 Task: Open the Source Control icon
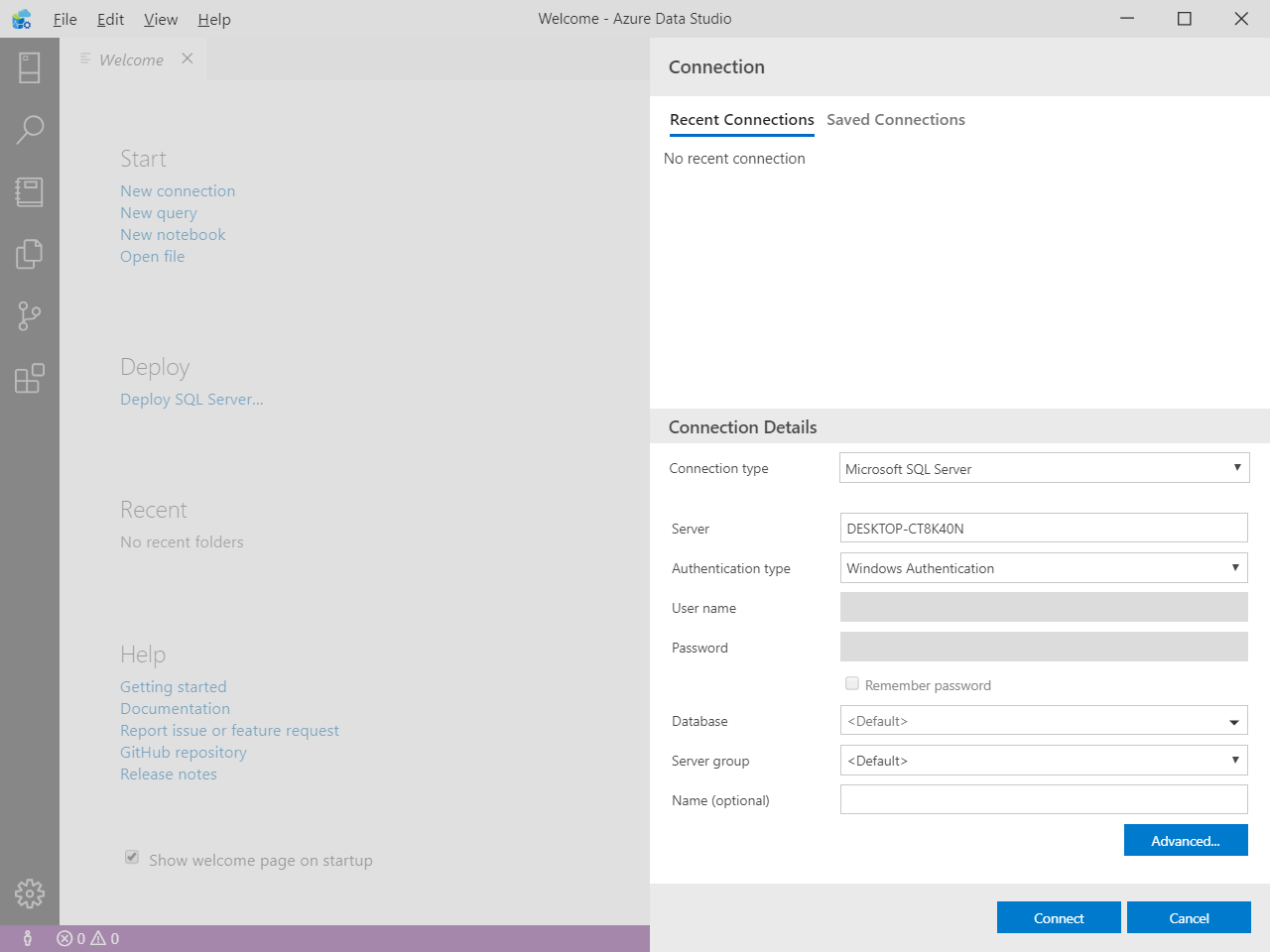click(x=30, y=316)
